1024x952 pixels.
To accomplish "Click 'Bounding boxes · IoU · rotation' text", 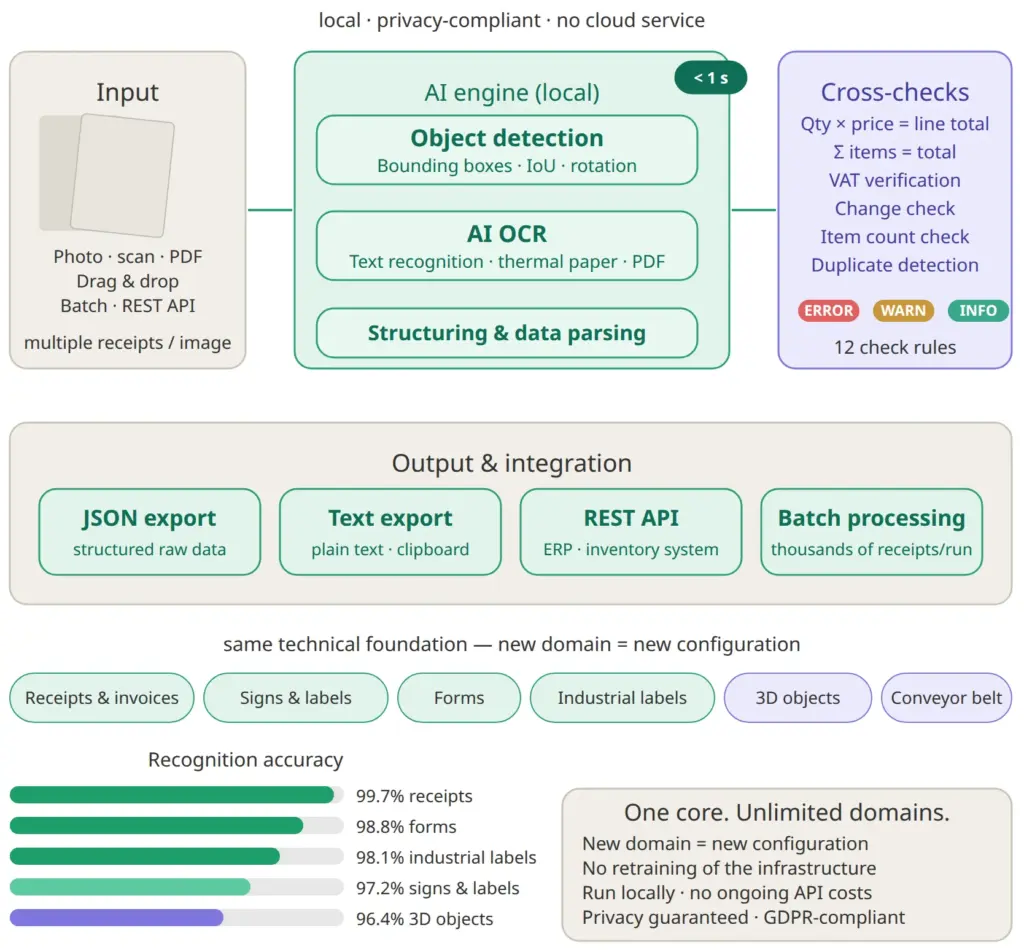I will coord(507,166).
